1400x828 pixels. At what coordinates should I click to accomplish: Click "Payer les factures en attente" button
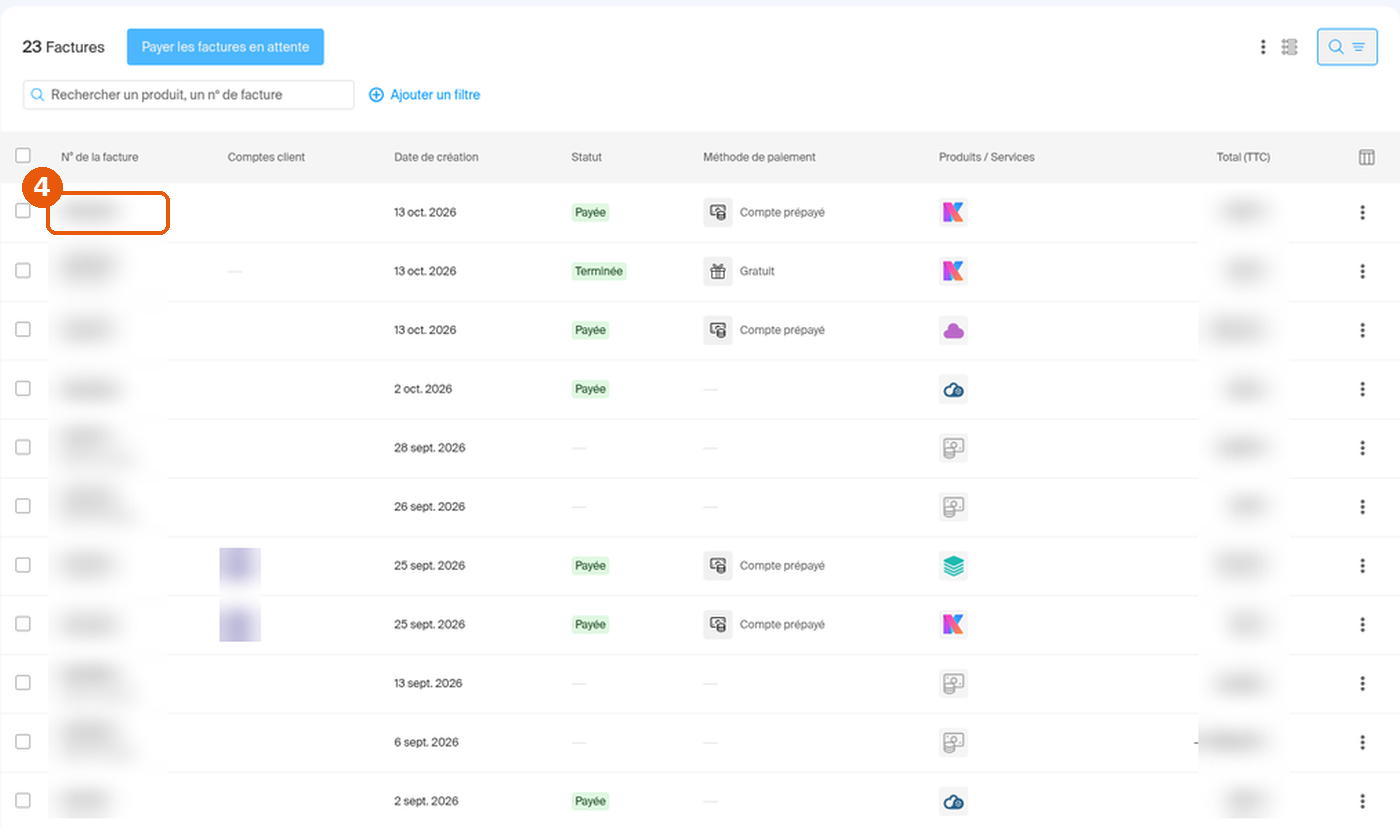(x=225, y=47)
